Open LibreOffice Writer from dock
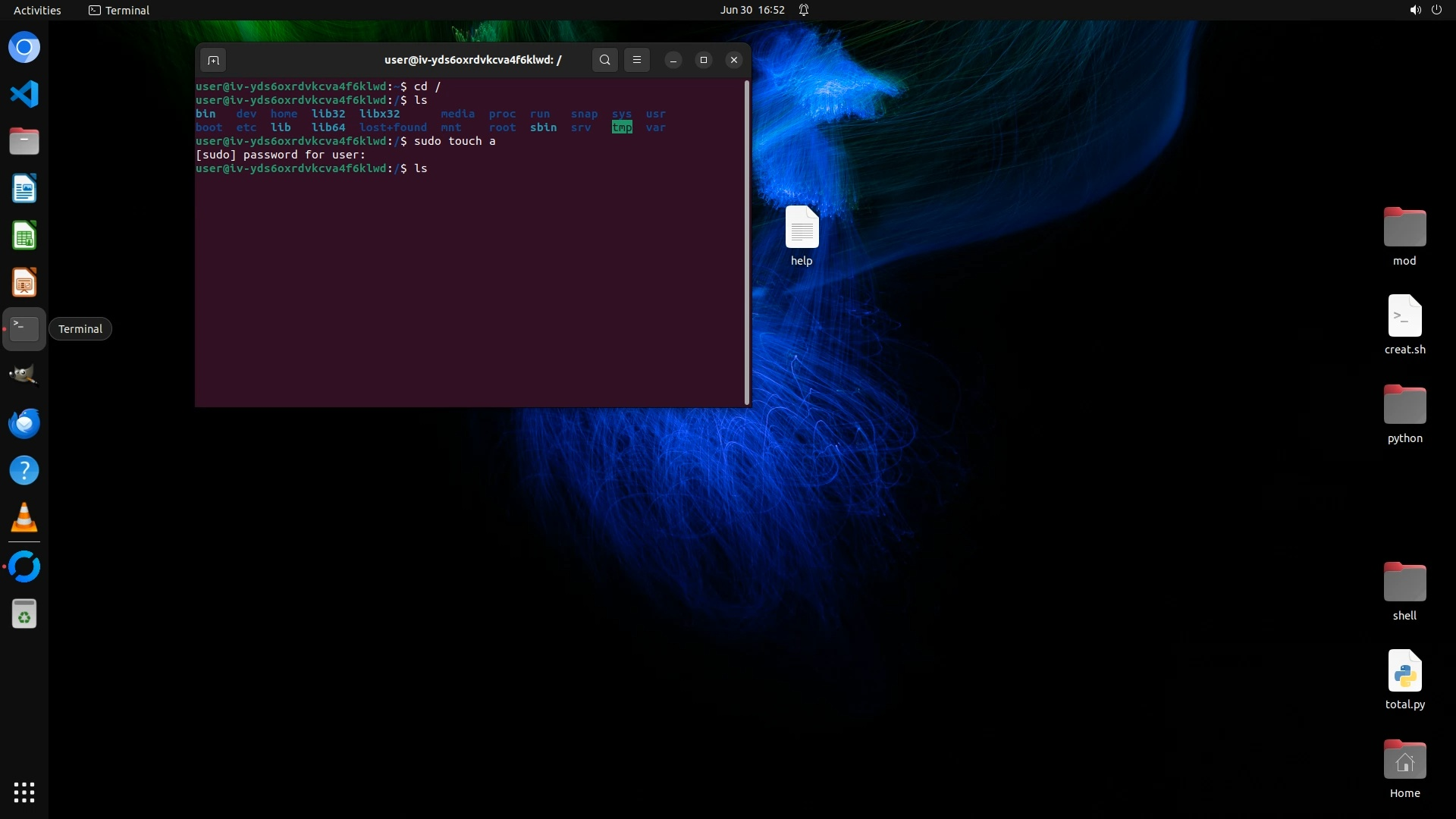 click(x=24, y=189)
